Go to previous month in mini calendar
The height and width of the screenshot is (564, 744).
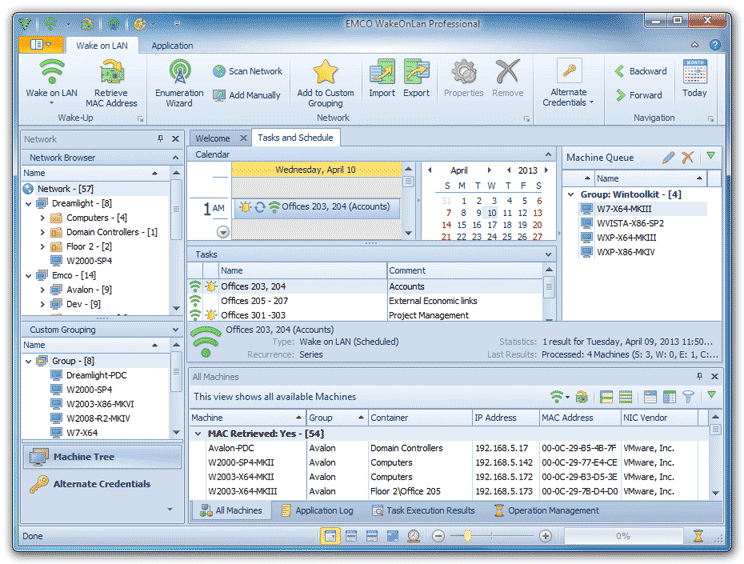click(430, 170)
